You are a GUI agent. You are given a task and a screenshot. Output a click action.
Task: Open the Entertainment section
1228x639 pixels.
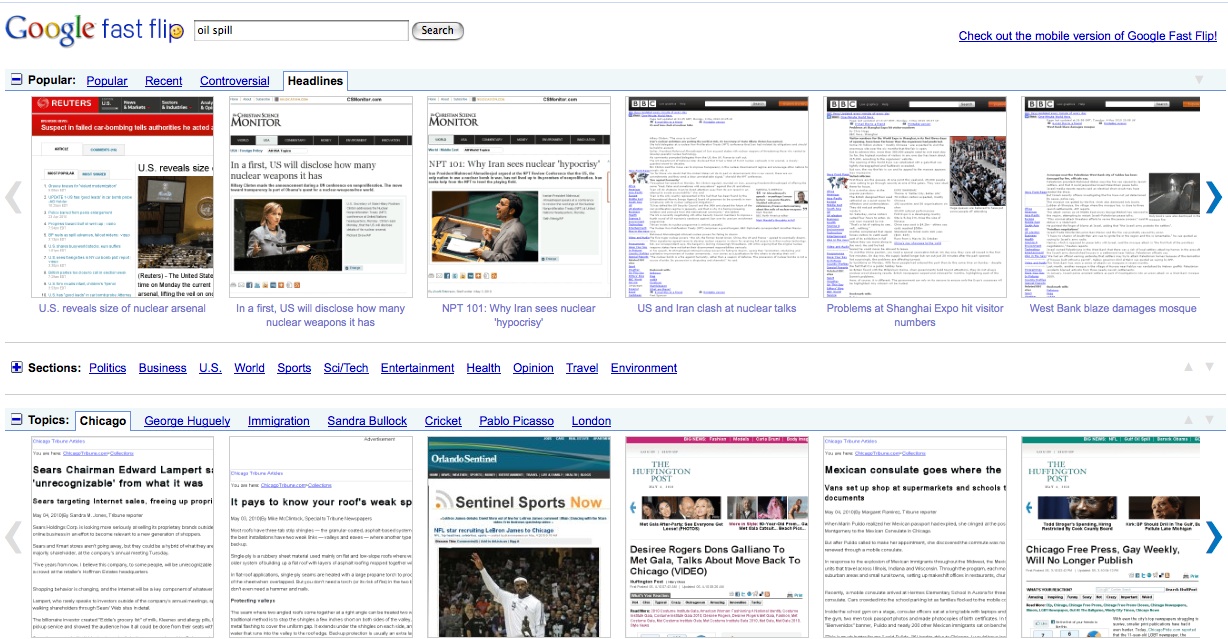point(418,368)
